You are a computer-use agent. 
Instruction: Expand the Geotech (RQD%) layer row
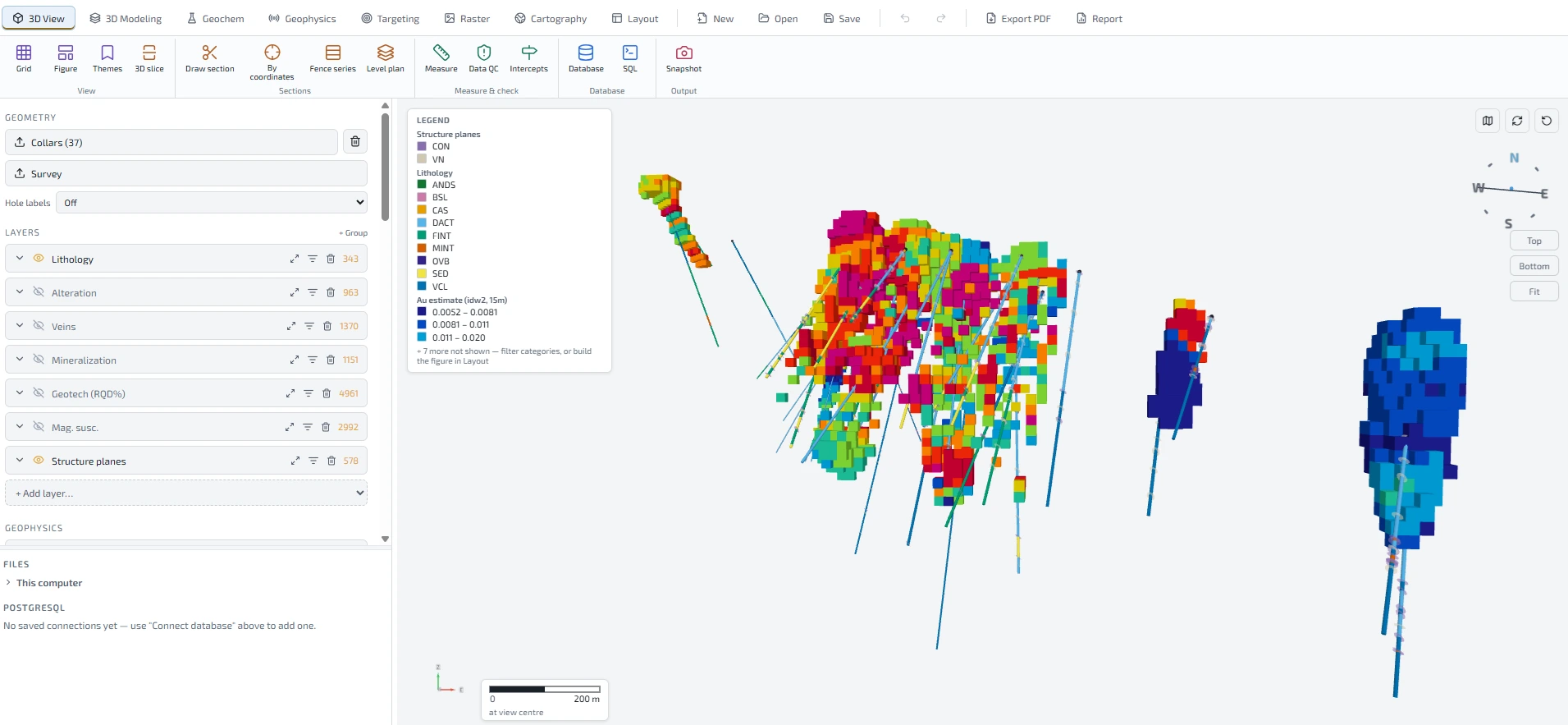(20, 392)
